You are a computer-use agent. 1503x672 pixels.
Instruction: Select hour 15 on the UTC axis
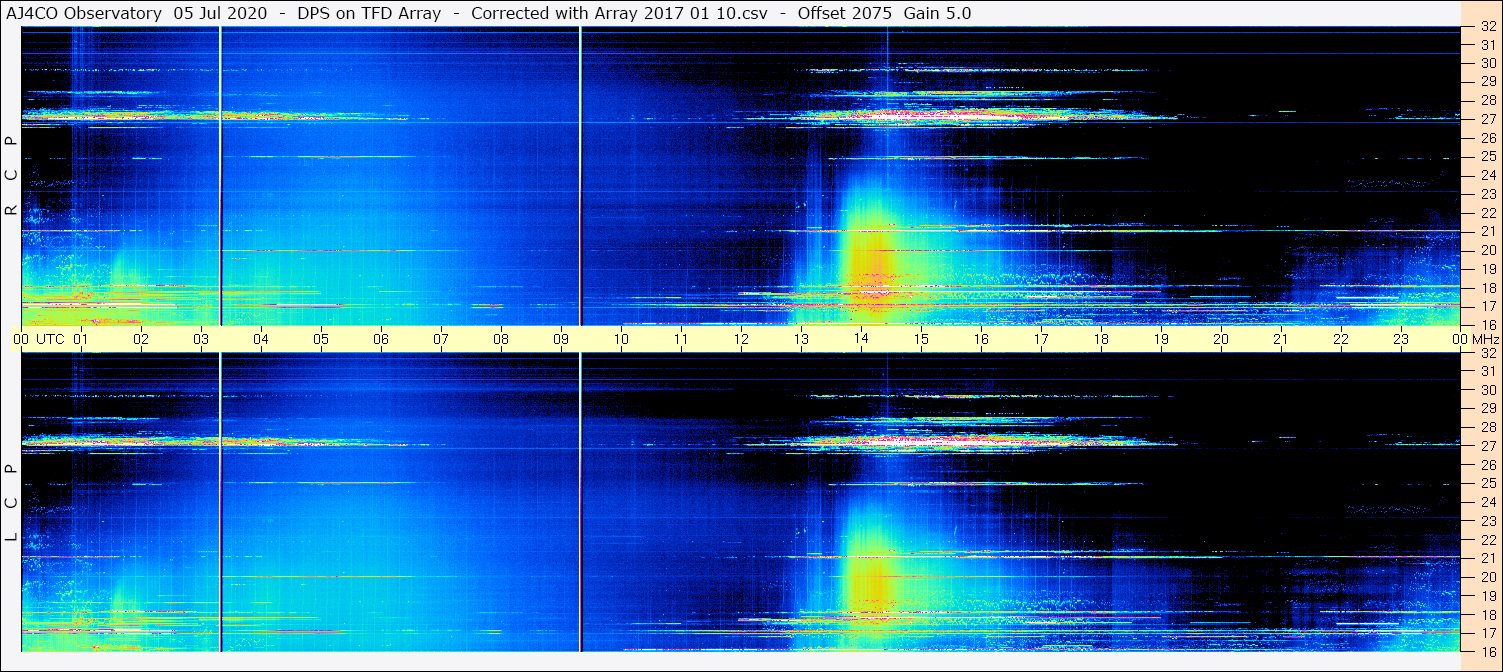(x=921, y=339)
